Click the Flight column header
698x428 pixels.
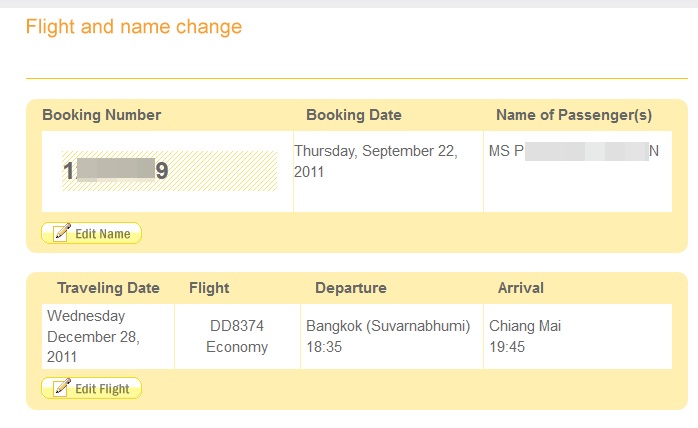pos(209,288)
